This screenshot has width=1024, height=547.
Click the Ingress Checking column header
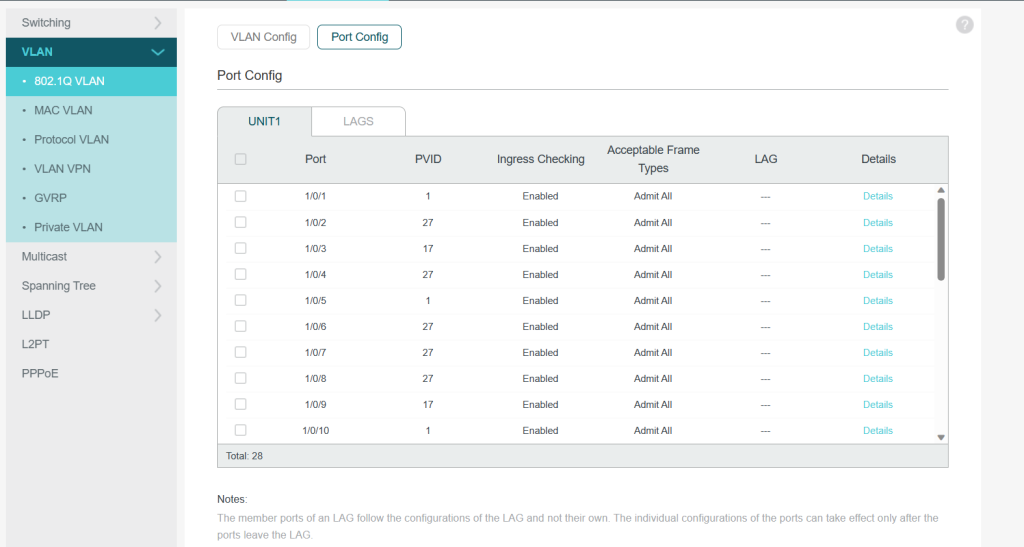(x=541, y=159)
